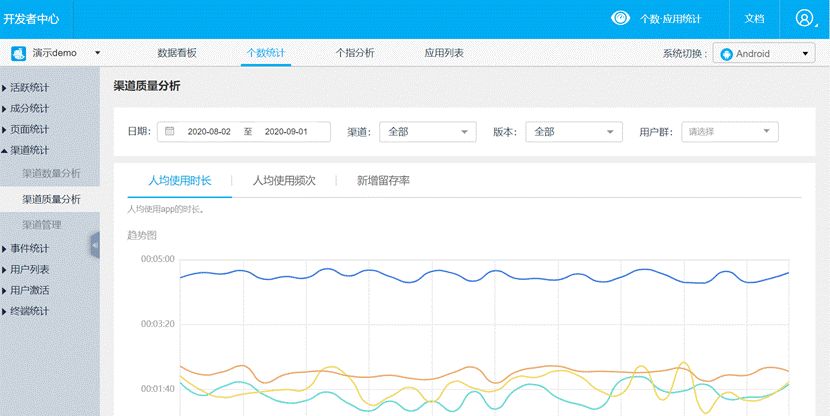Open the user account avatar menu
830x416 pixels.
805,19
